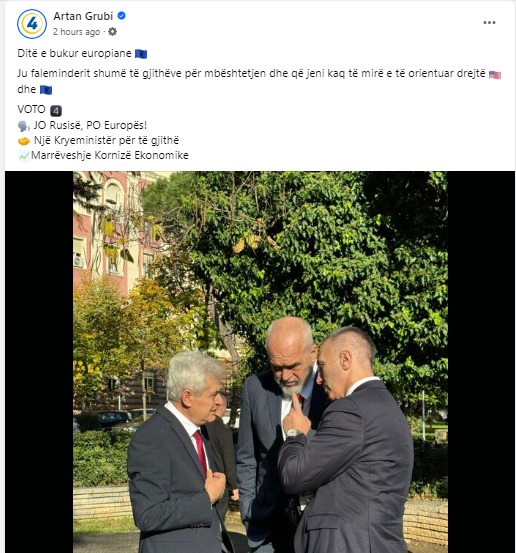Open the photo of three men talking
516x553 pixels.
coord(260,362)
